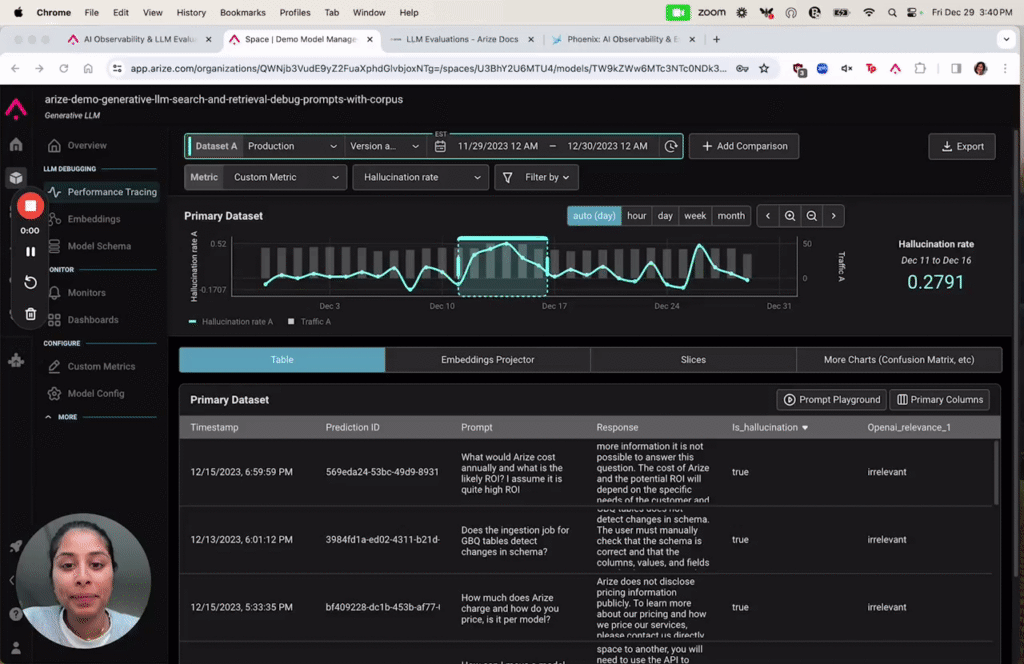Open the date range clock icon
1024x664 pixels.
(670, 146)
